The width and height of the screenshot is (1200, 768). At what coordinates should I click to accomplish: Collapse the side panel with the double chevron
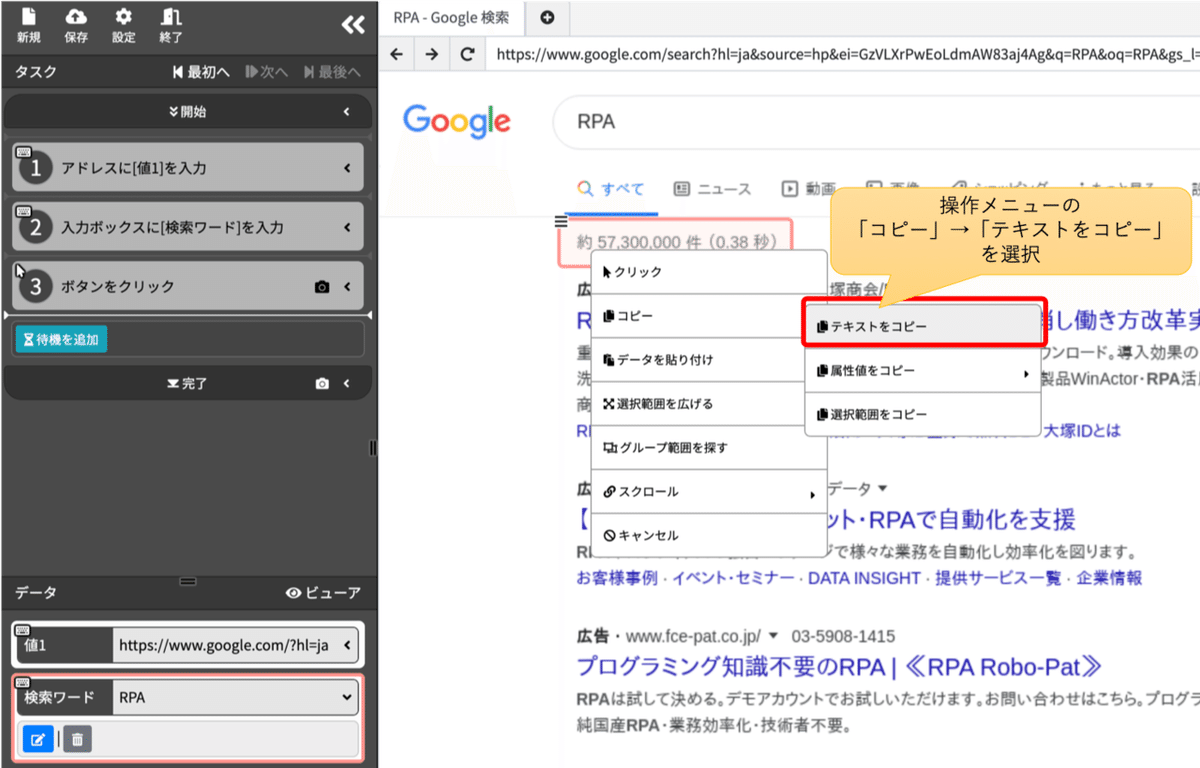click(352, 24)
